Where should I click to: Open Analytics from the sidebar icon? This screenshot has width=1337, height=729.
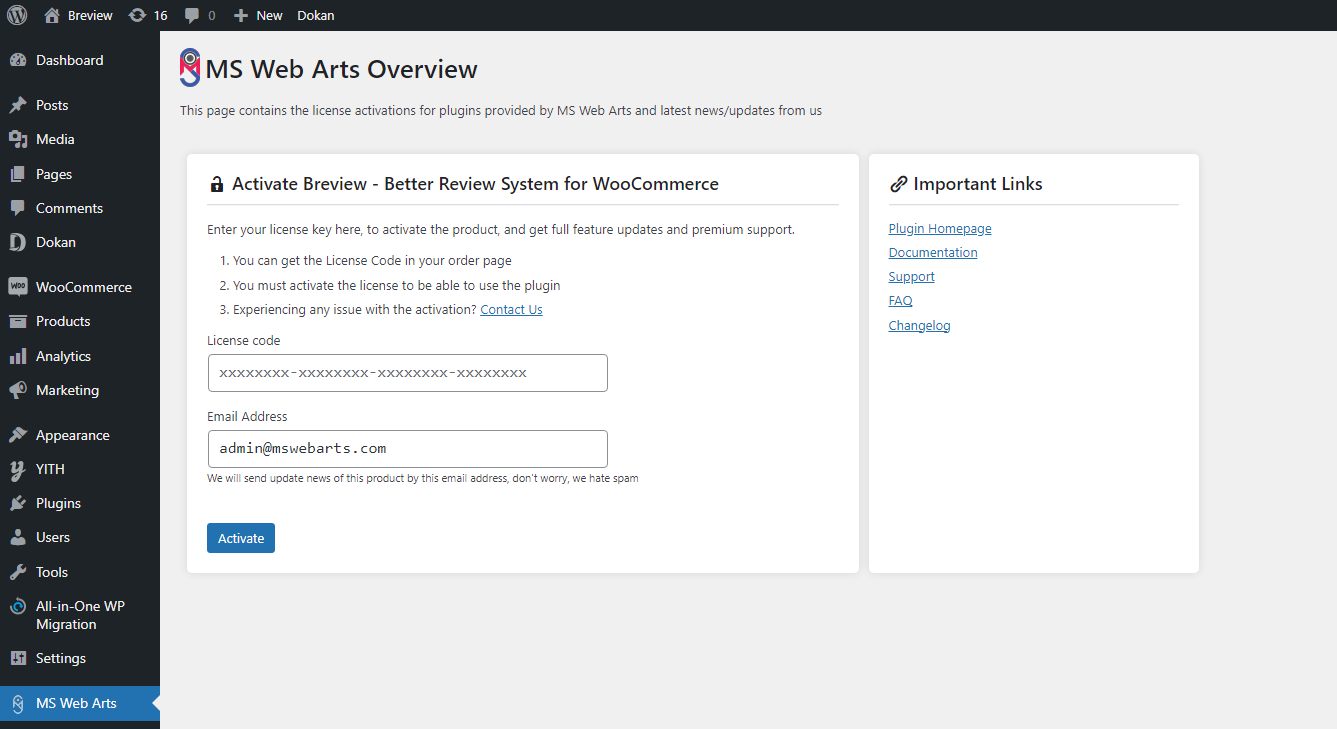coord(18,355)
